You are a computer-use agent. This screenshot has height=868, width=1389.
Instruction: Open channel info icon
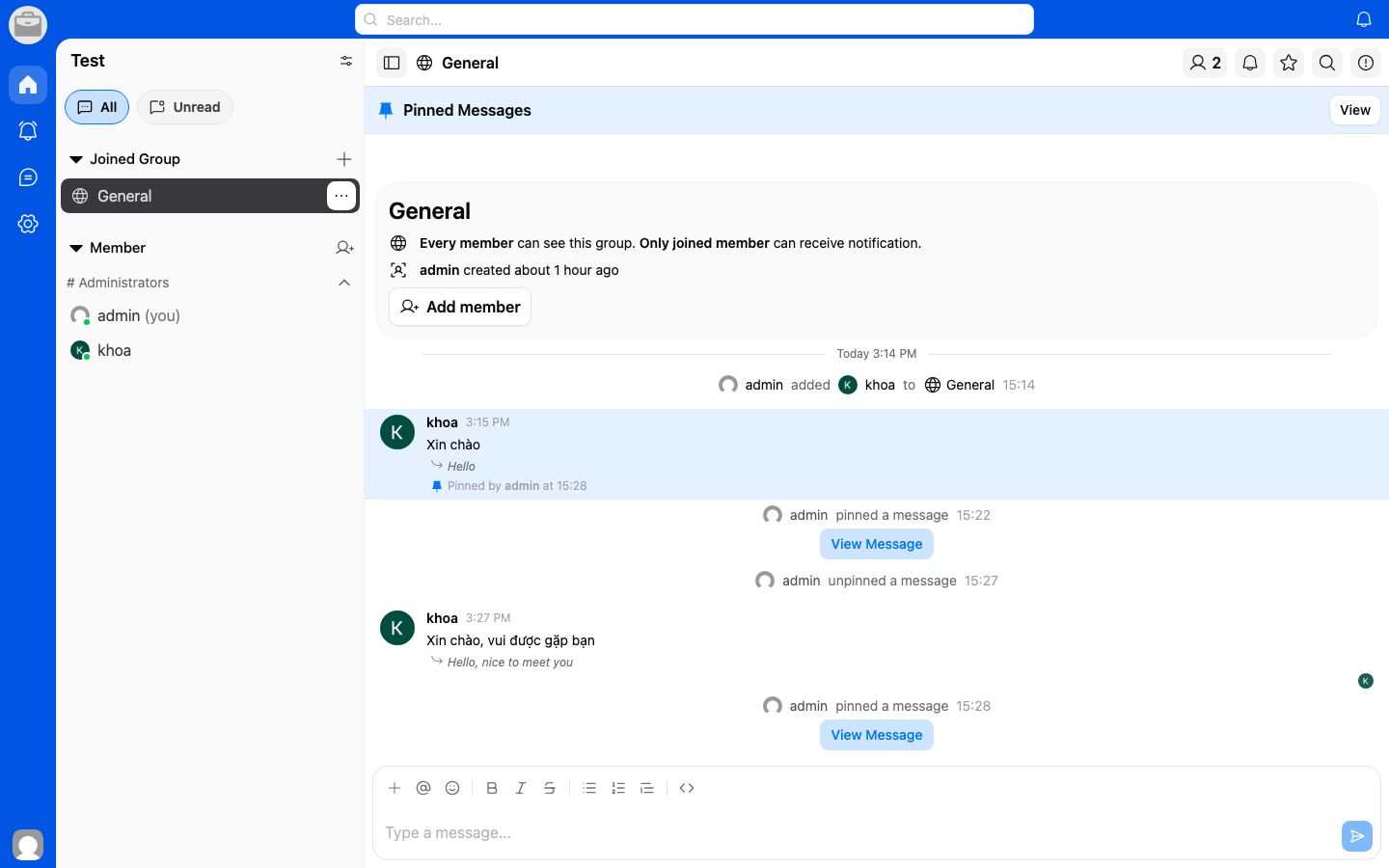(1366, 63)
